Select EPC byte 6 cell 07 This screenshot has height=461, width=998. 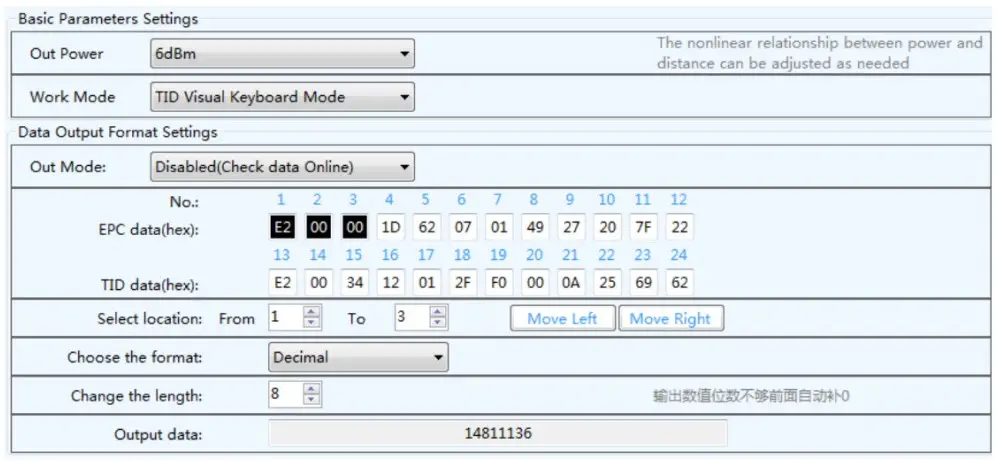coord(463,227)
